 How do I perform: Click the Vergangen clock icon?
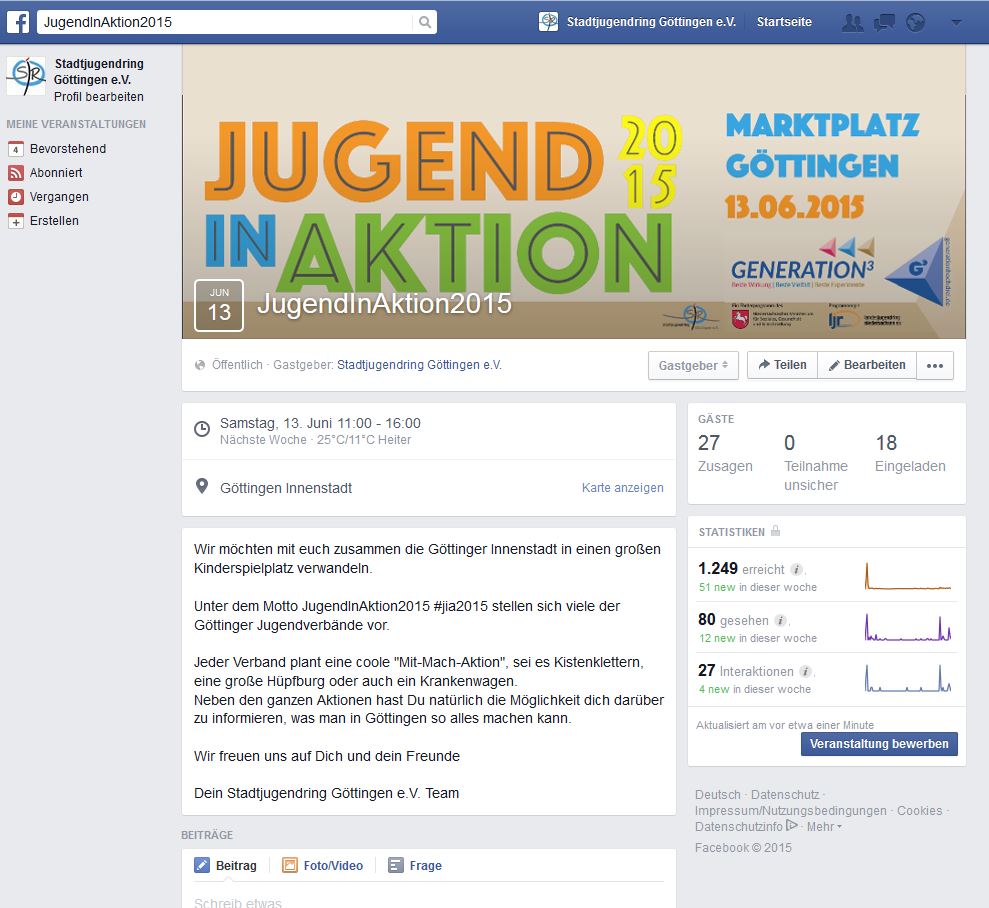[16, 197]
